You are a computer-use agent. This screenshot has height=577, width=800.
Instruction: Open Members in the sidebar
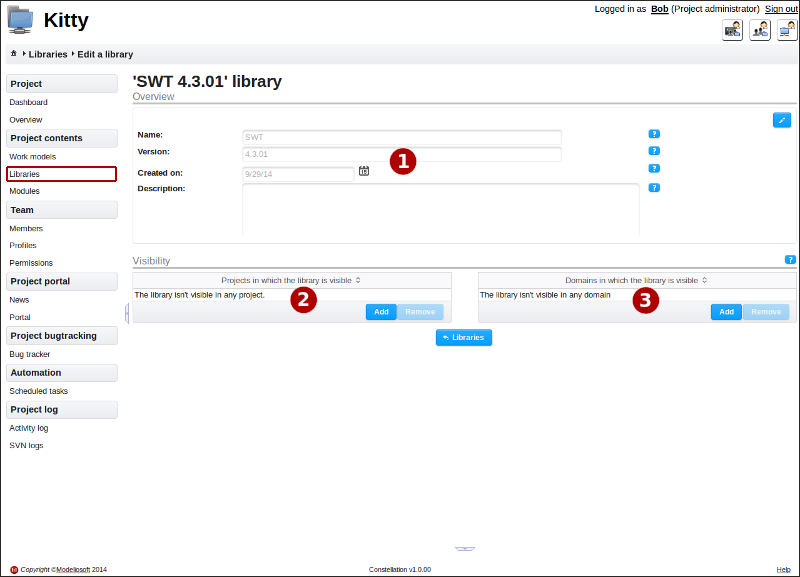point(26,229)
